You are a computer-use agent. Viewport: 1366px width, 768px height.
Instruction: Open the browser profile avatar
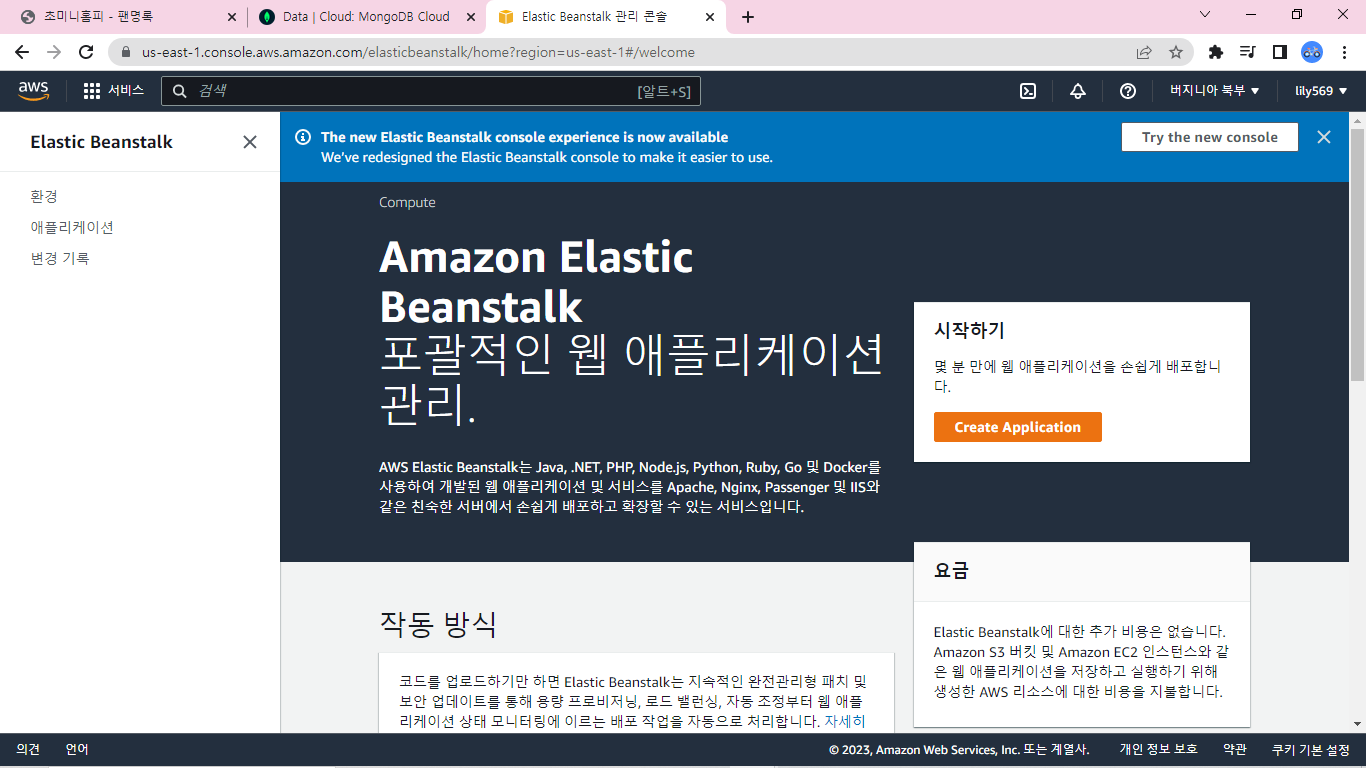coord(1312,52)
